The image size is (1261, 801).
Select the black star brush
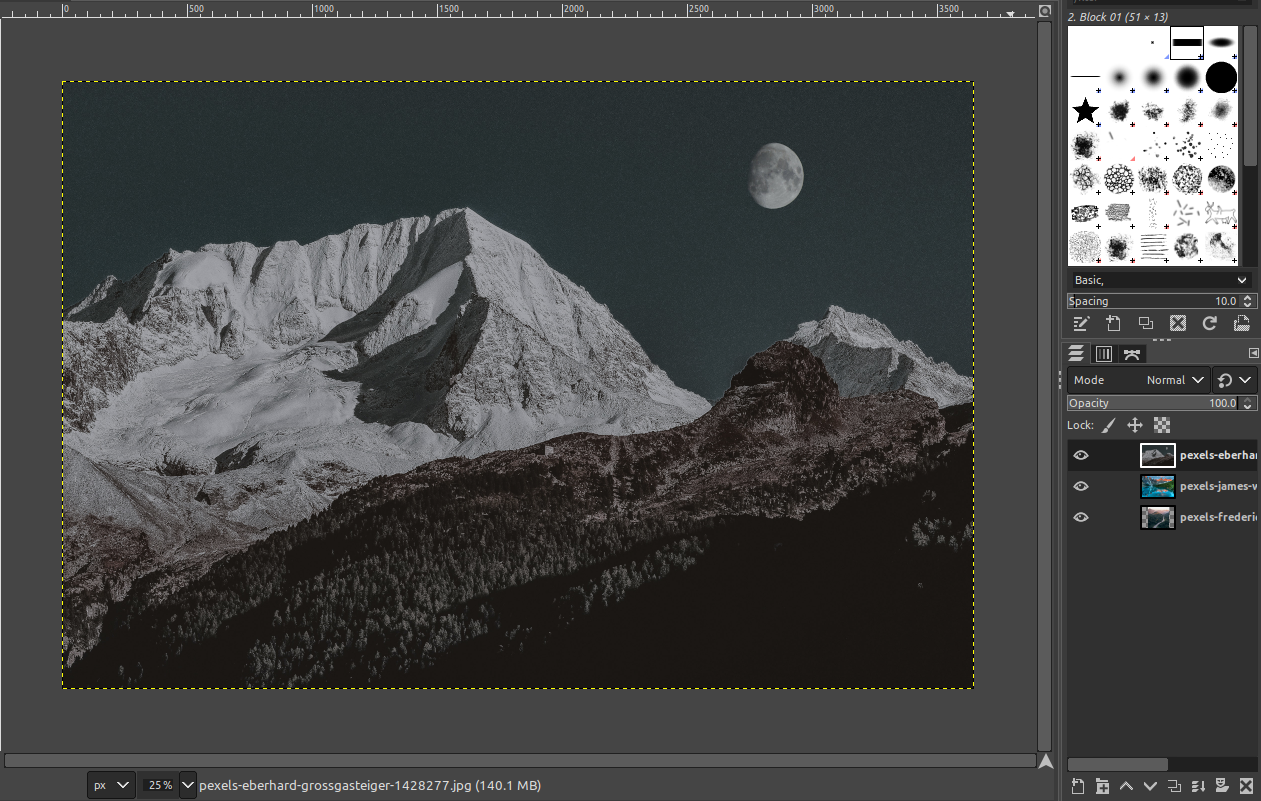pos(1085,111)
